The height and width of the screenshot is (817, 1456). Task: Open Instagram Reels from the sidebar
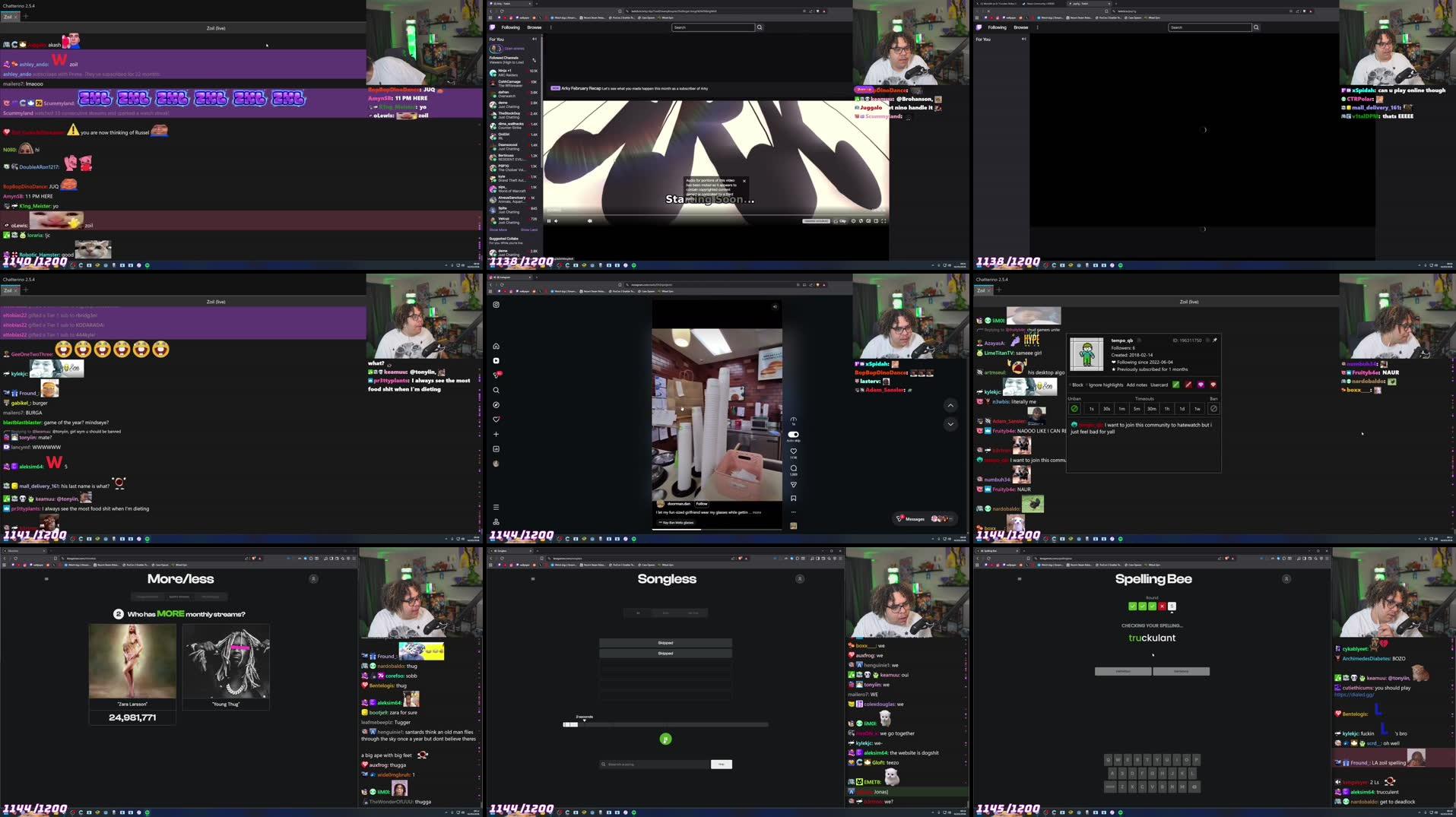[x=496, y=360]
